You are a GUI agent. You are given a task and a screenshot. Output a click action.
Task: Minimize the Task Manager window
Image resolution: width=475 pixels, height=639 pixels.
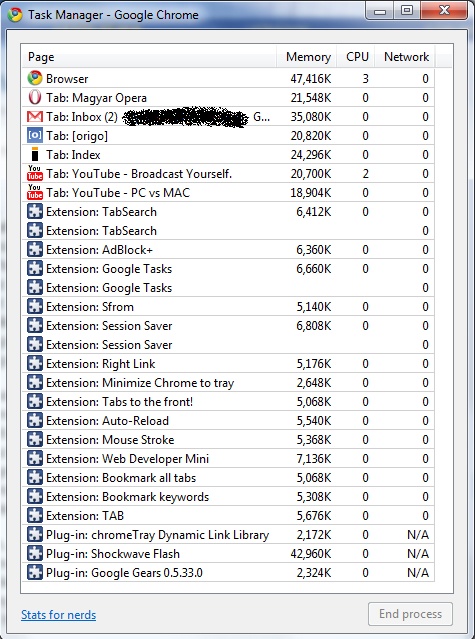(x=380, y=10)
